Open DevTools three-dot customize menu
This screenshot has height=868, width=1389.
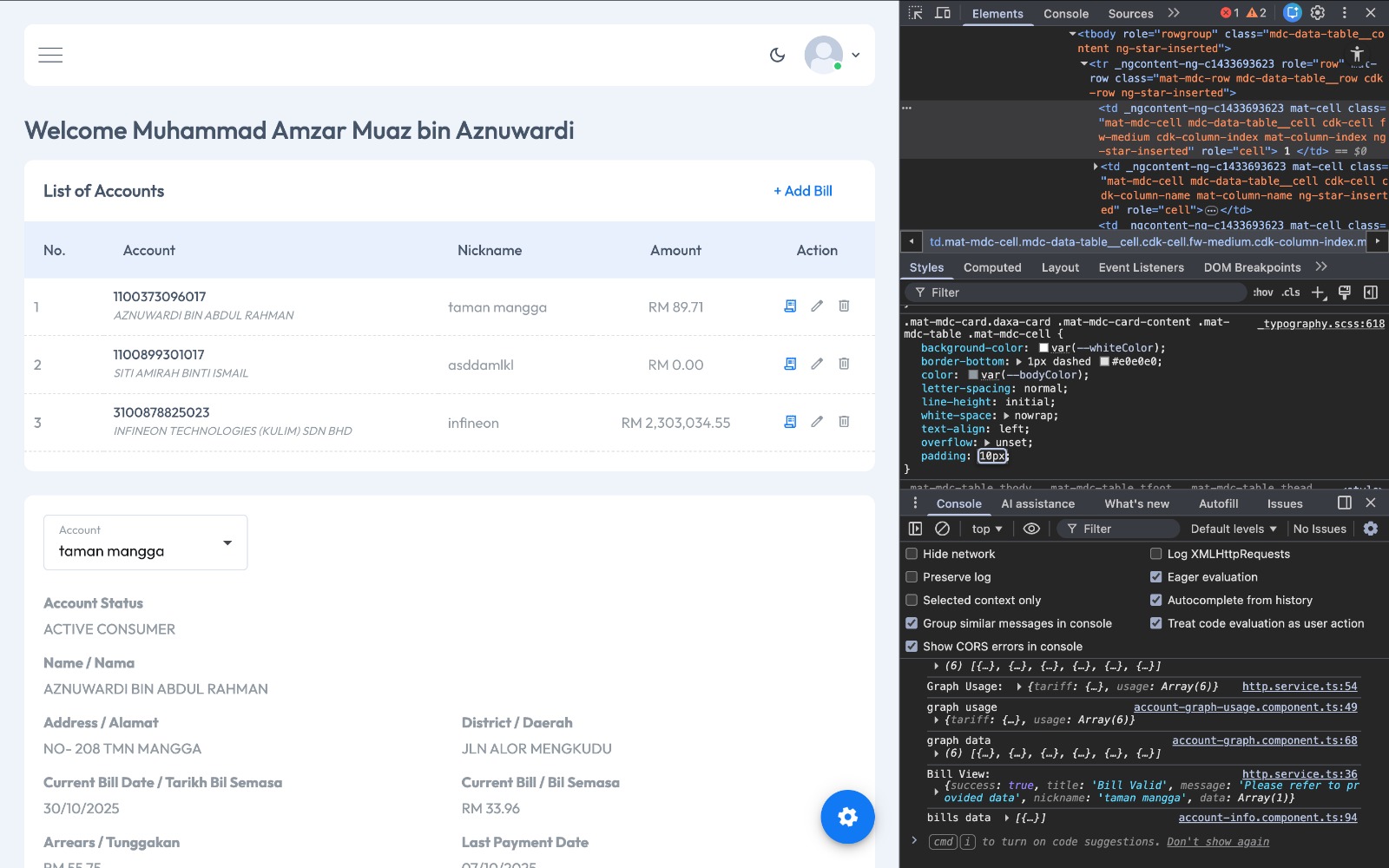(x=1344, y=13)
